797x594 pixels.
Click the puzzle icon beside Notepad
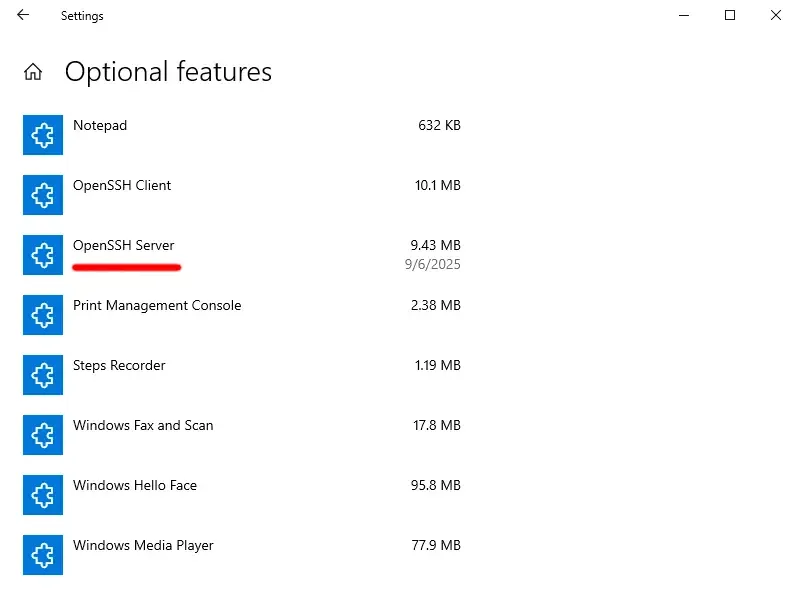(x=43, y=135)
